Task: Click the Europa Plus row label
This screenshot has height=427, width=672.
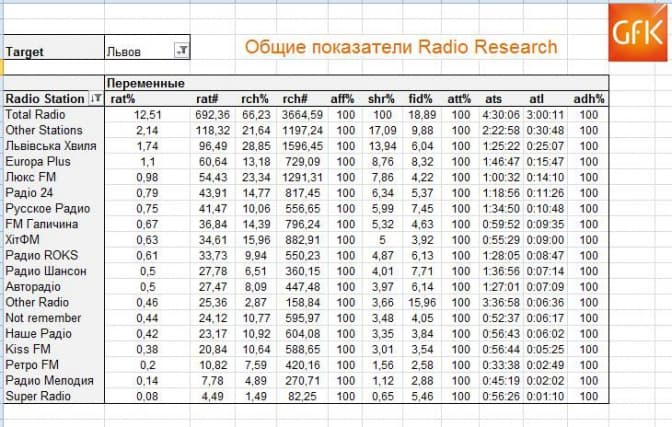Action: click(x=37, y=161)
